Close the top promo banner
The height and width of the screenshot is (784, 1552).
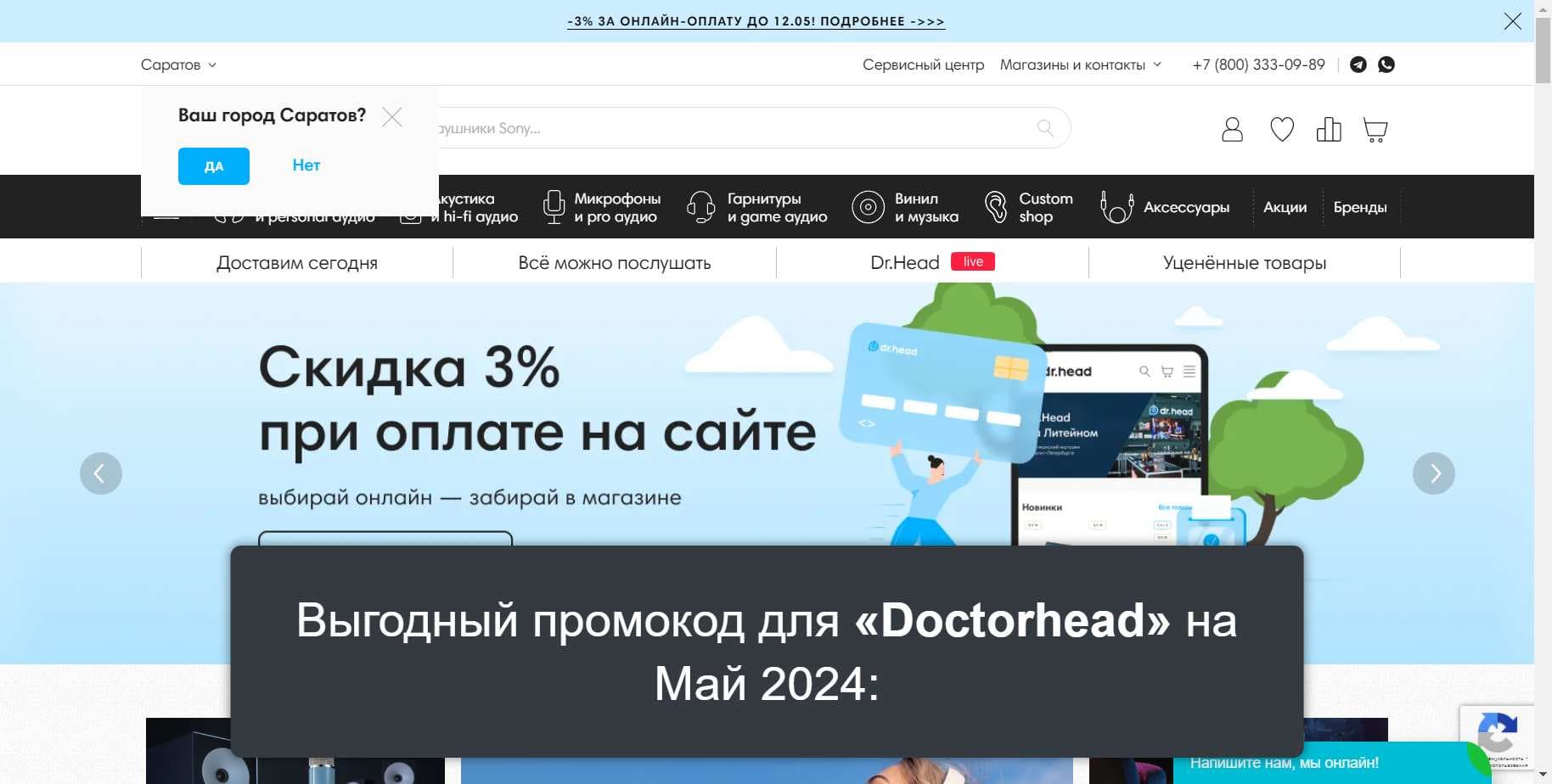pos(1512,21)
